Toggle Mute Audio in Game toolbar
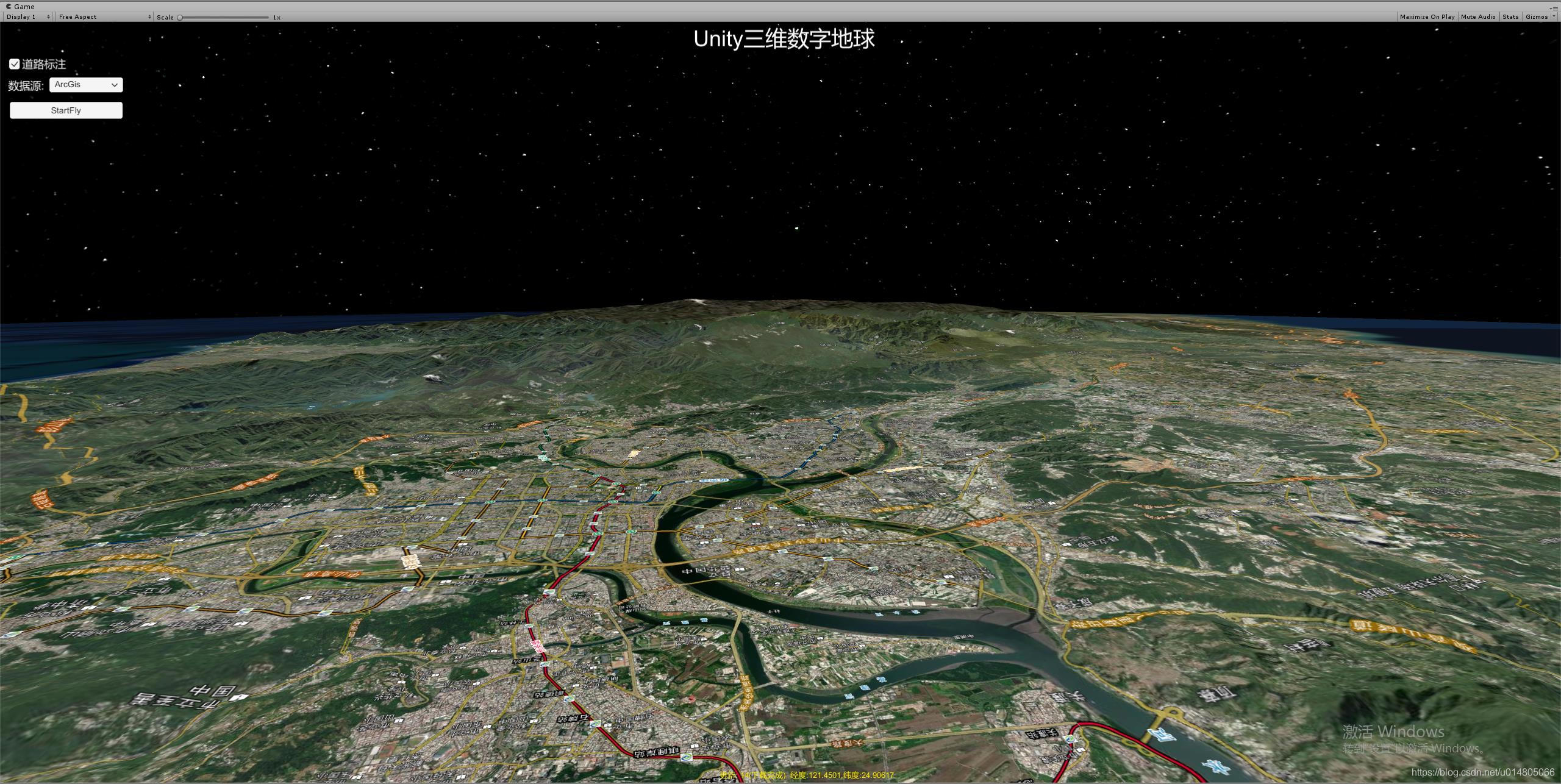1561x784 pixels. [1477, 17]
